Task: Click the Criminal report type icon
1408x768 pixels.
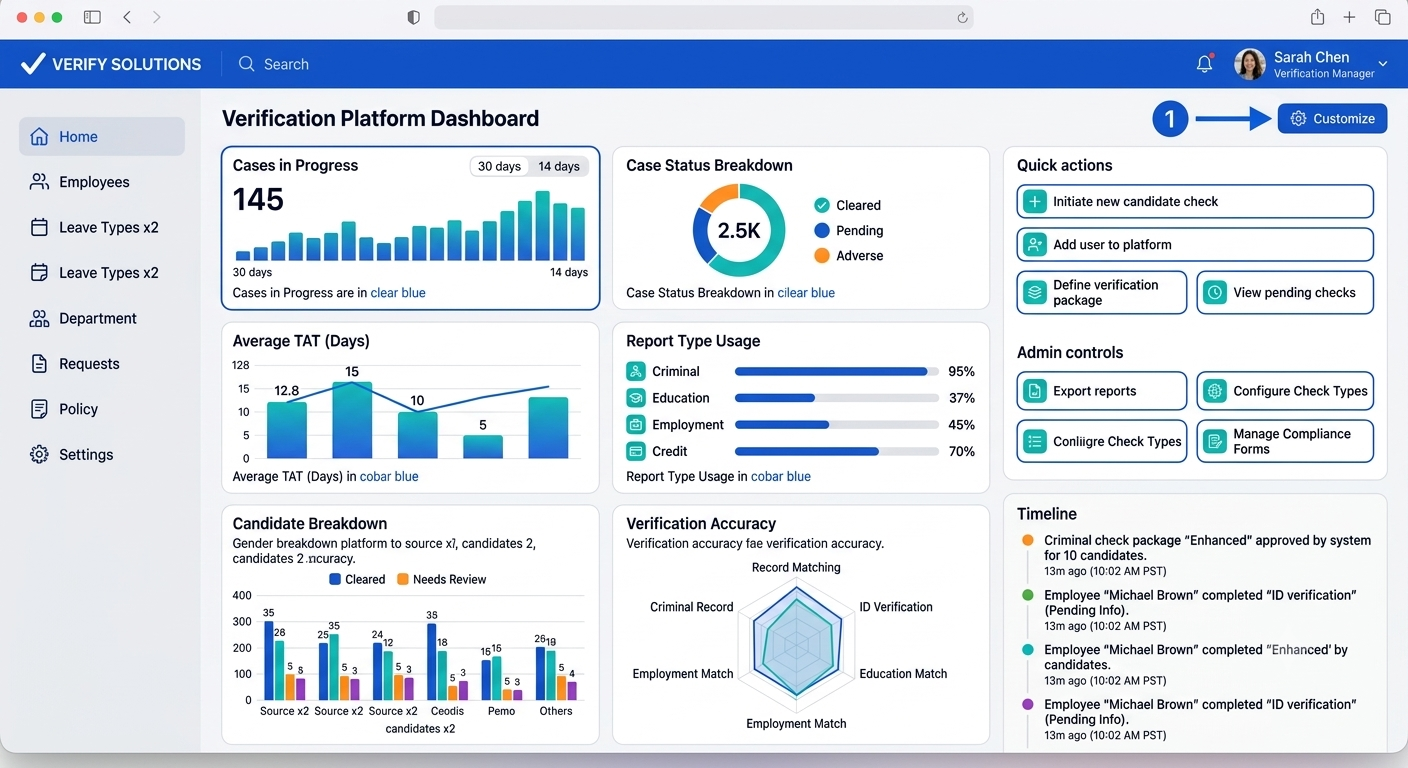Action: (636, 371)
